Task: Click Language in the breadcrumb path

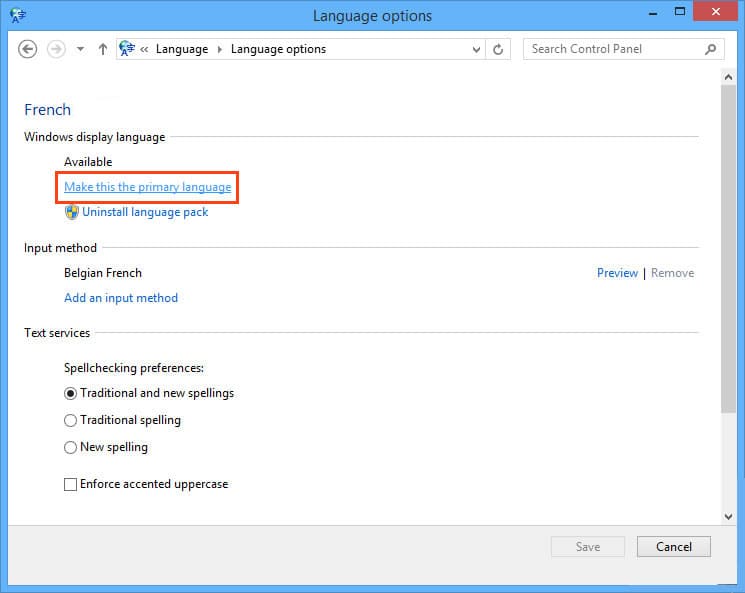Action: [182, 49]
